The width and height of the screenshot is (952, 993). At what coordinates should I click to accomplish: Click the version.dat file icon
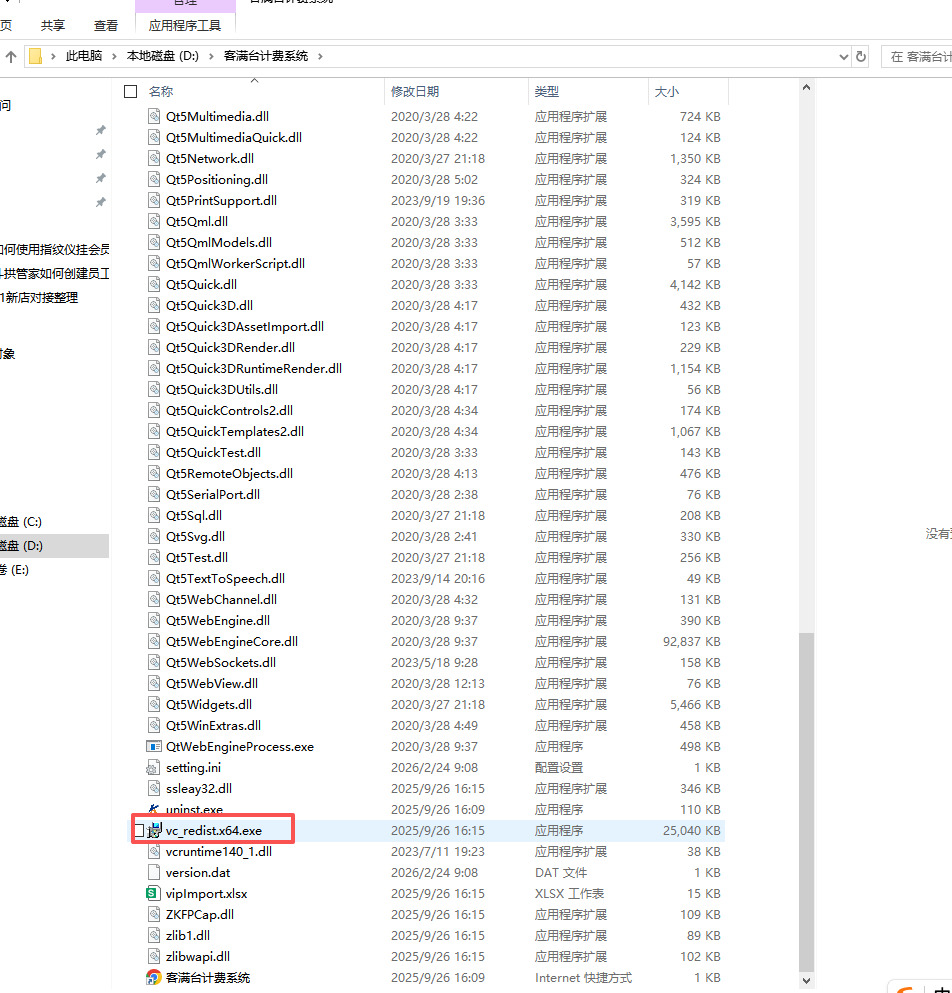154,872
